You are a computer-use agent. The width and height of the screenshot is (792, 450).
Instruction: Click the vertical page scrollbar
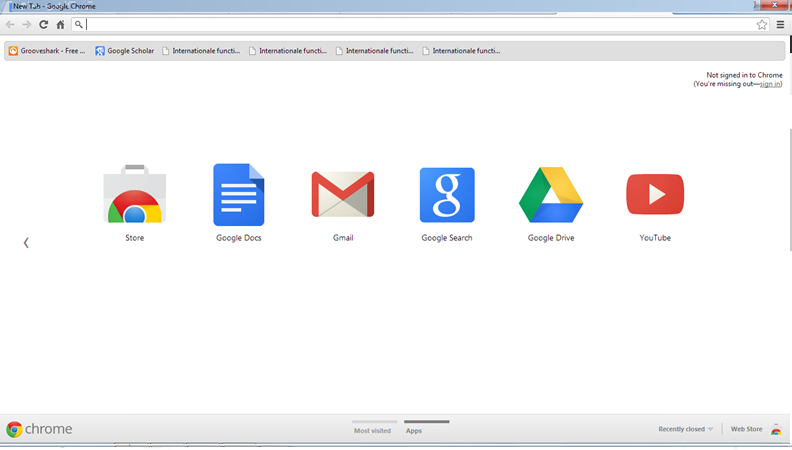pos(789,190)
